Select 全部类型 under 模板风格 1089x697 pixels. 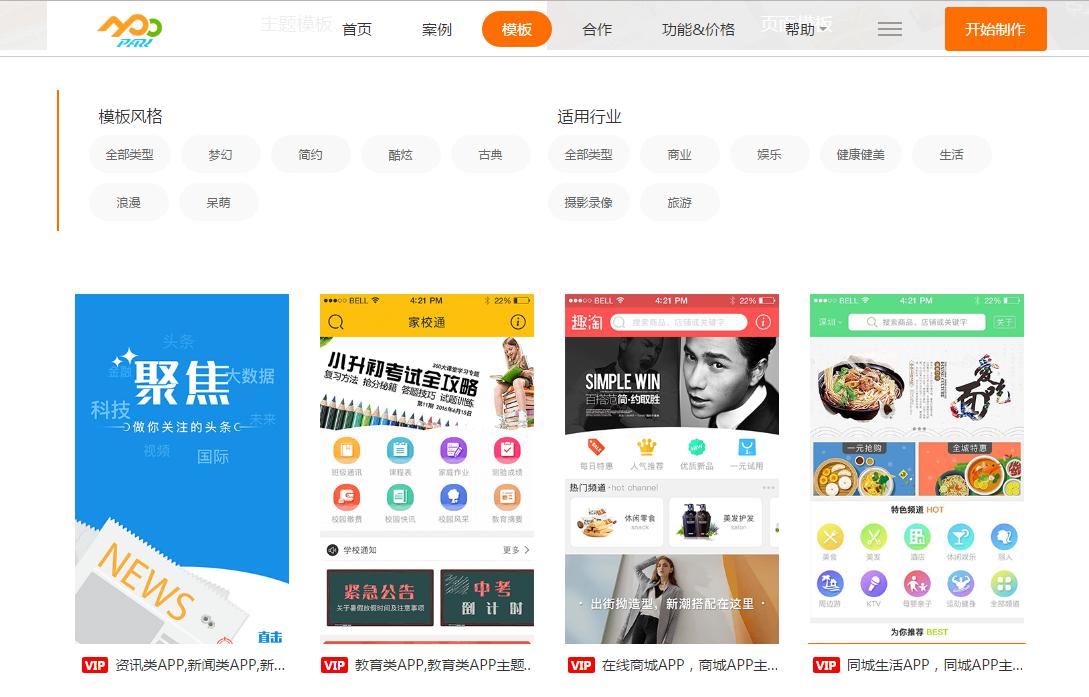[x=128, y=154]
